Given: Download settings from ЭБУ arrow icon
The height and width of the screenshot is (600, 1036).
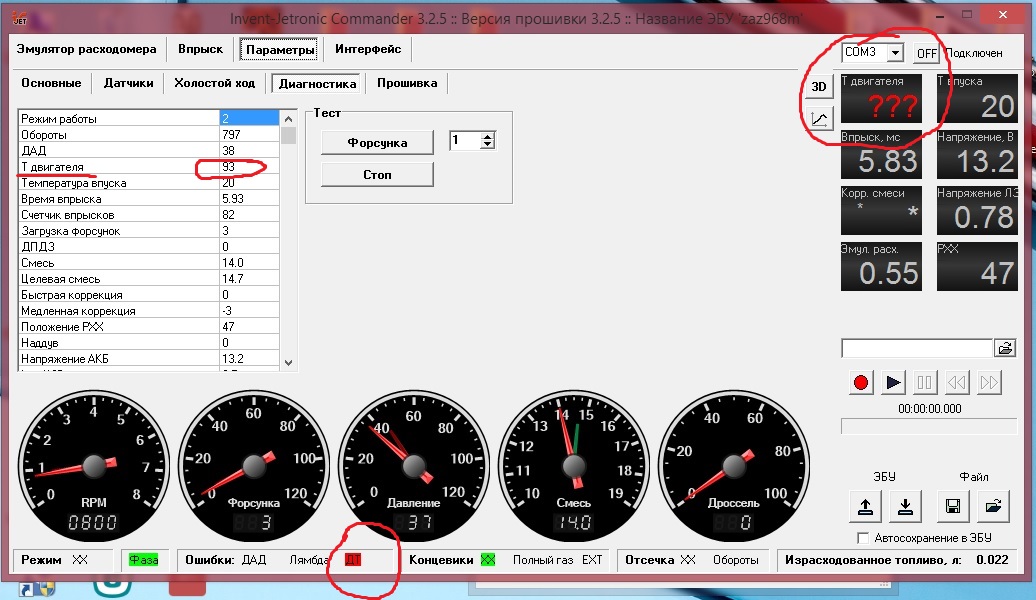Looking at the screenshot, I should [x=905, y=507].
